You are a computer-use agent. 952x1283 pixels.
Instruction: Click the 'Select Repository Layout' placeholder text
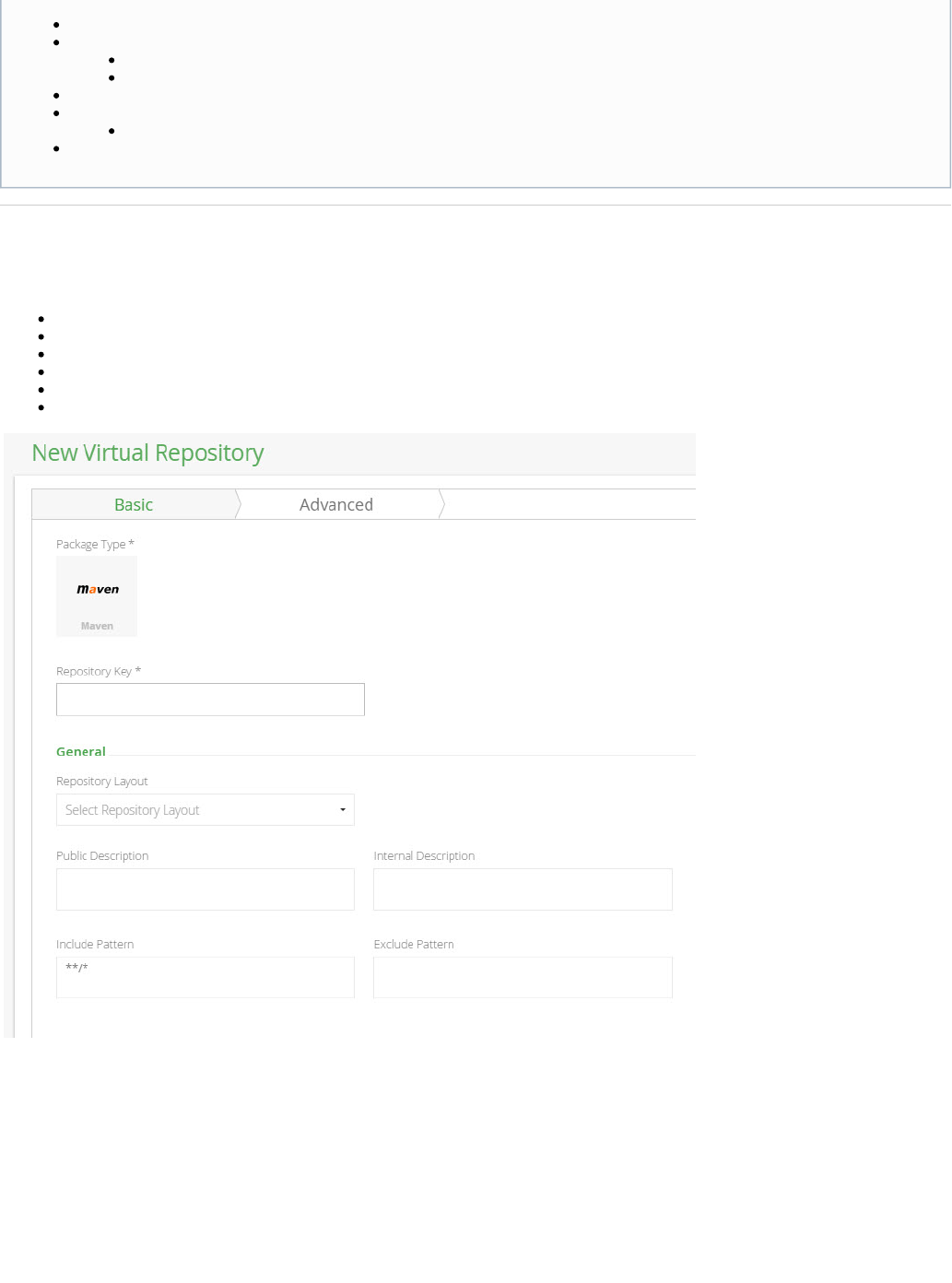tap(133, 810)
